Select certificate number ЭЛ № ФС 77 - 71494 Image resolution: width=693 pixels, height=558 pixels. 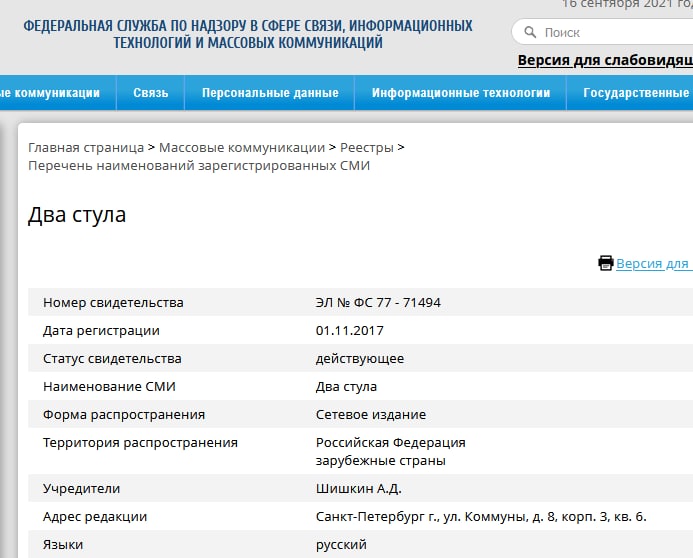(x=378, y=302)
